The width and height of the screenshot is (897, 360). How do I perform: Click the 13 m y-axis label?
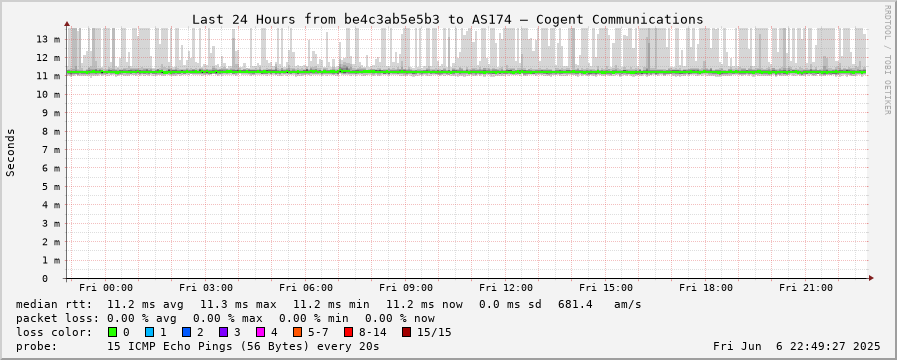click(x=49, y=39)
